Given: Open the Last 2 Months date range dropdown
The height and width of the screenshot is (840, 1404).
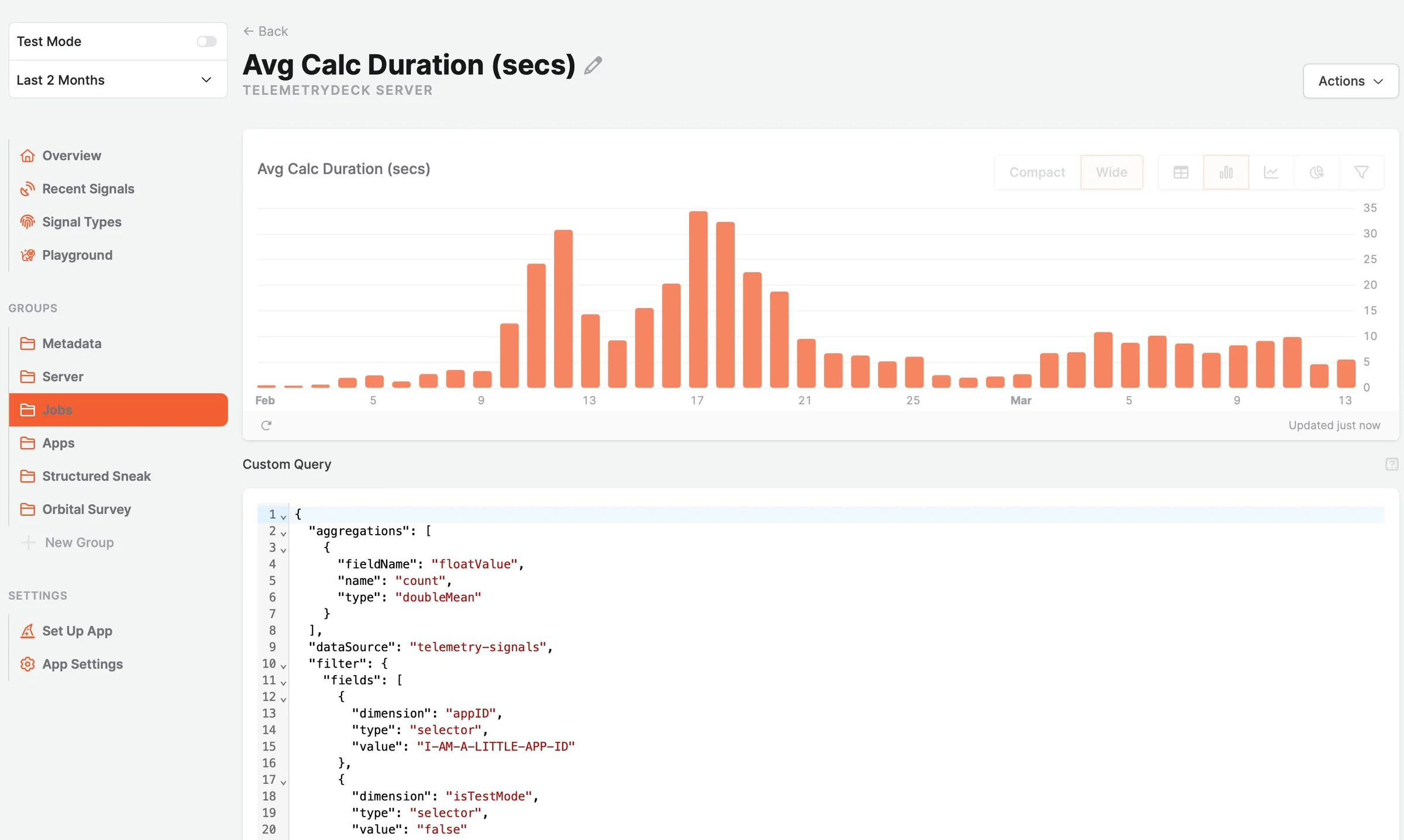Looking at the screenshot, I should pos(118,80).
